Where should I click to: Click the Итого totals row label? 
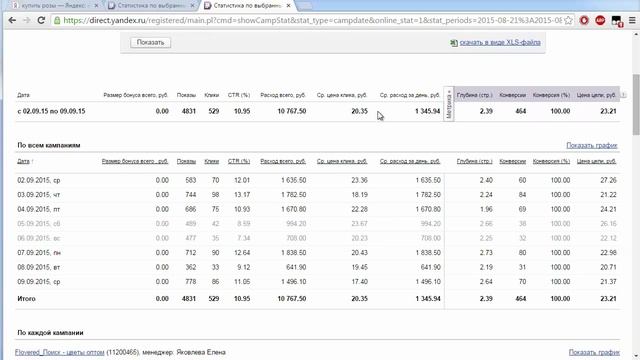coord(26,299)
